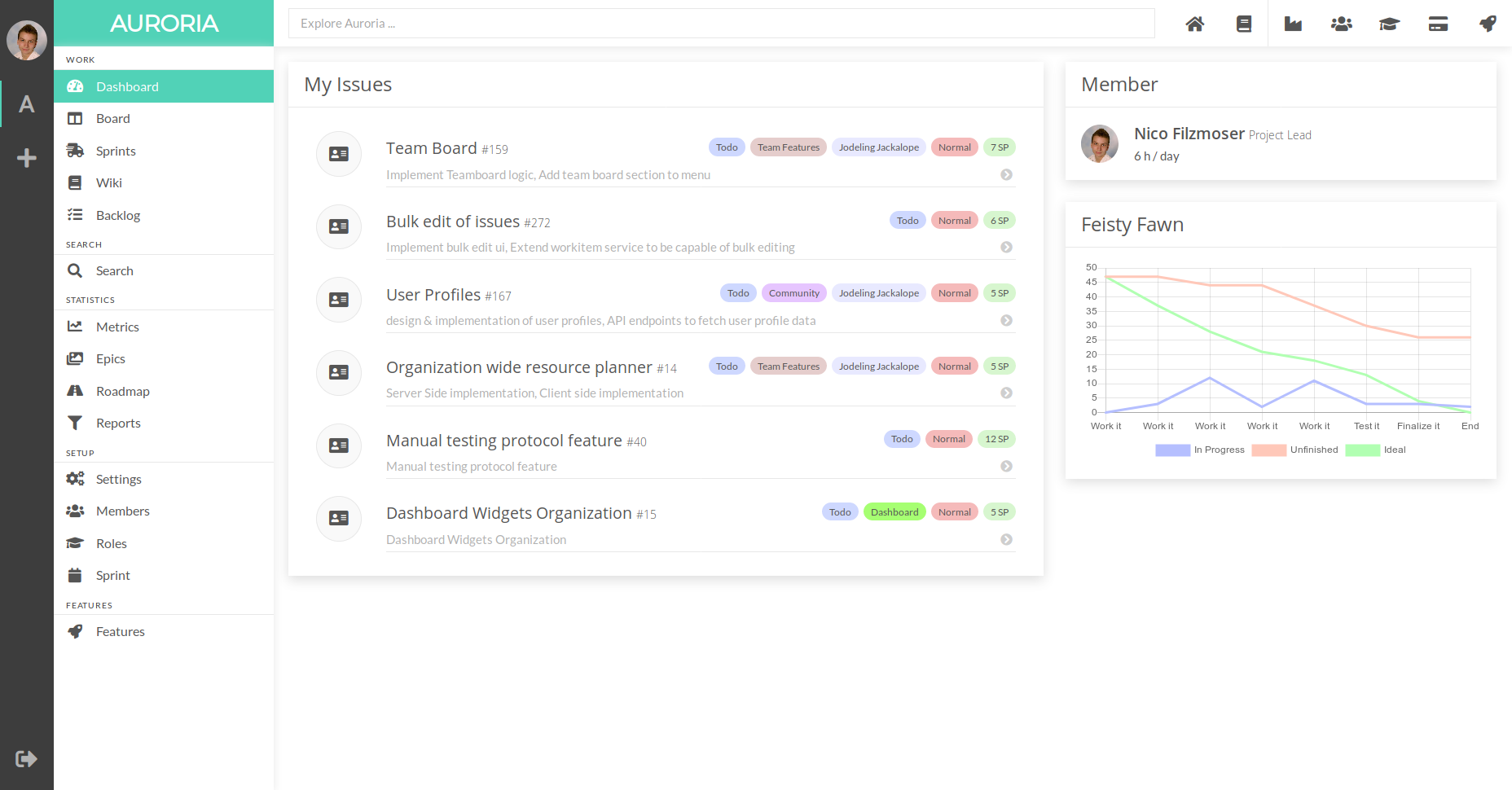Open the rocket icon in top bar

[x=1488, y=24]
